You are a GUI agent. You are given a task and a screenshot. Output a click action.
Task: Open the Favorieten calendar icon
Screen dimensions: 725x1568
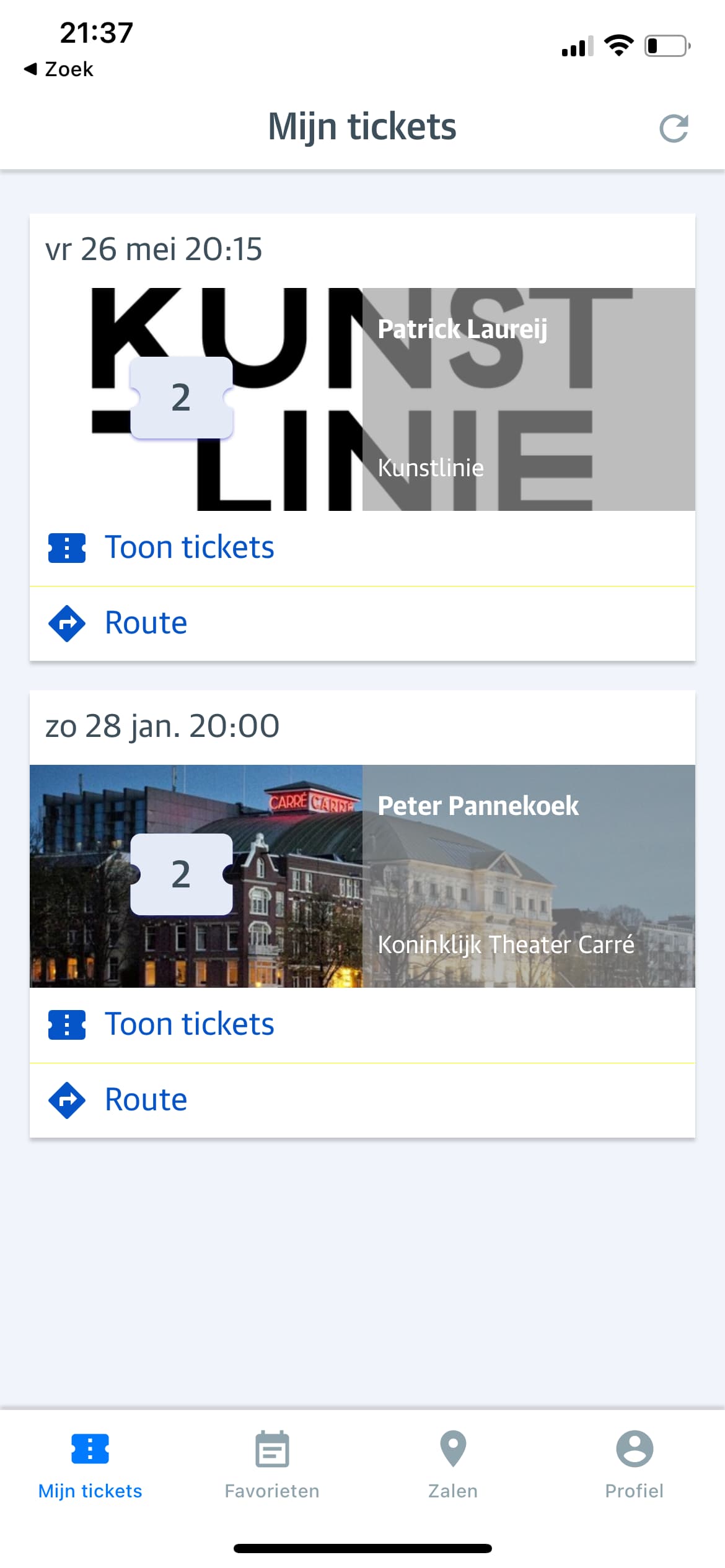click(272, 1449)
